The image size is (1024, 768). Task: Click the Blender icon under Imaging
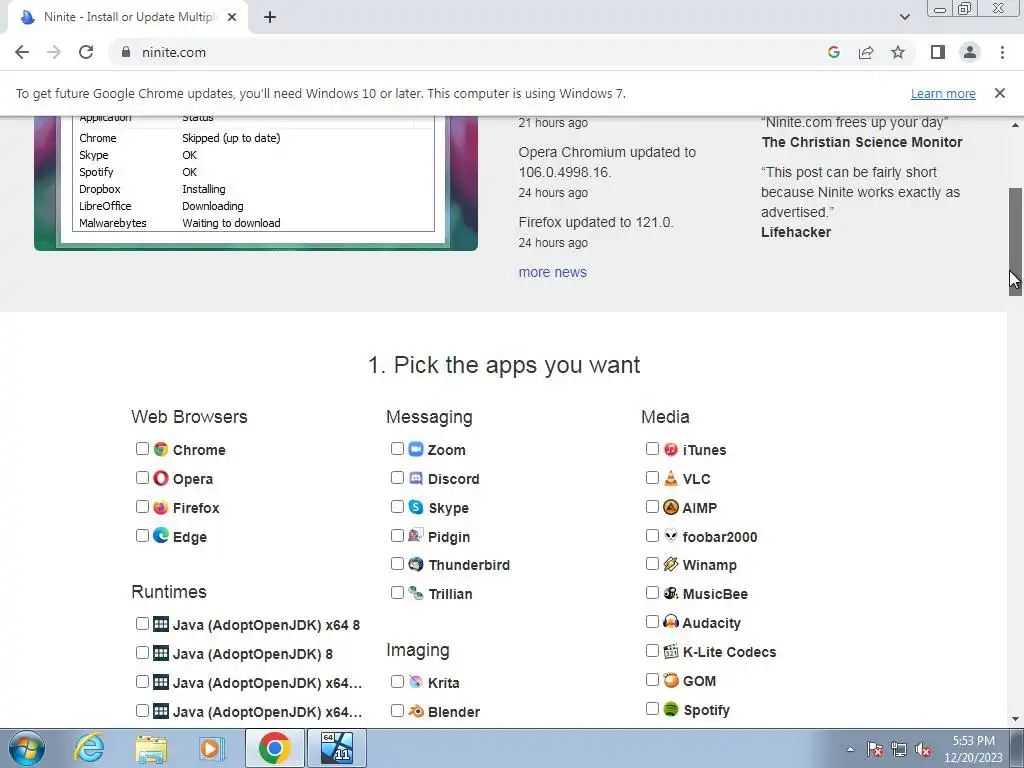coord(416,711)
